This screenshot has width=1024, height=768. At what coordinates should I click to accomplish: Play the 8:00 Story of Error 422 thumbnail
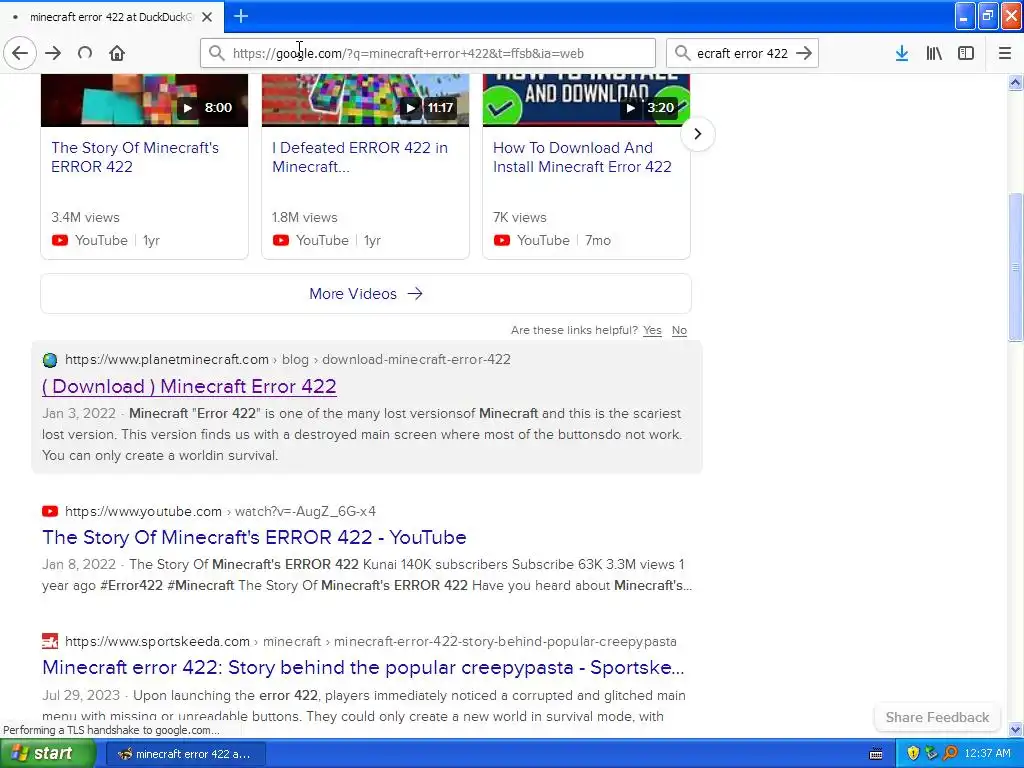coord(144,100)
